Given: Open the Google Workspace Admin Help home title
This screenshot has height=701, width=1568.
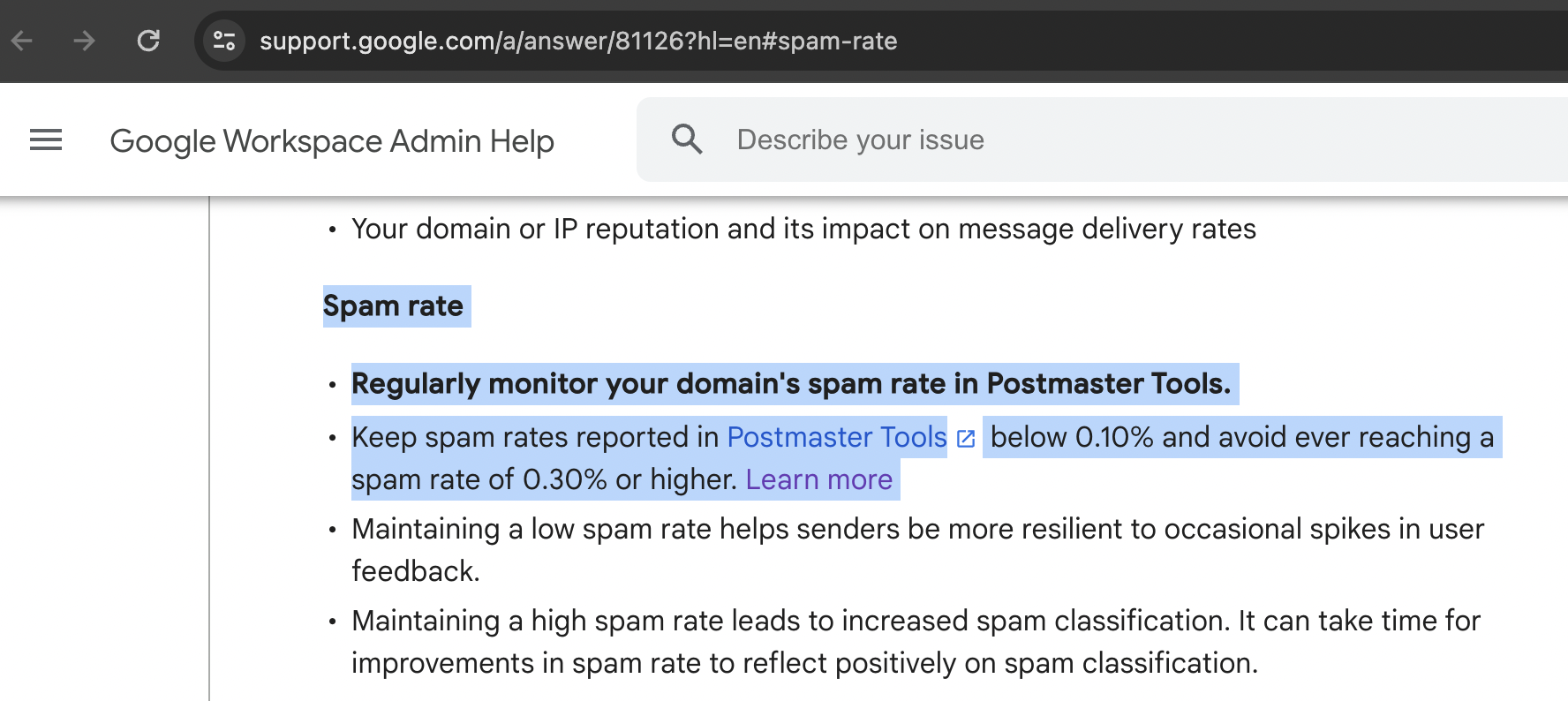Looking at the screenshot, I should (332, 141).
